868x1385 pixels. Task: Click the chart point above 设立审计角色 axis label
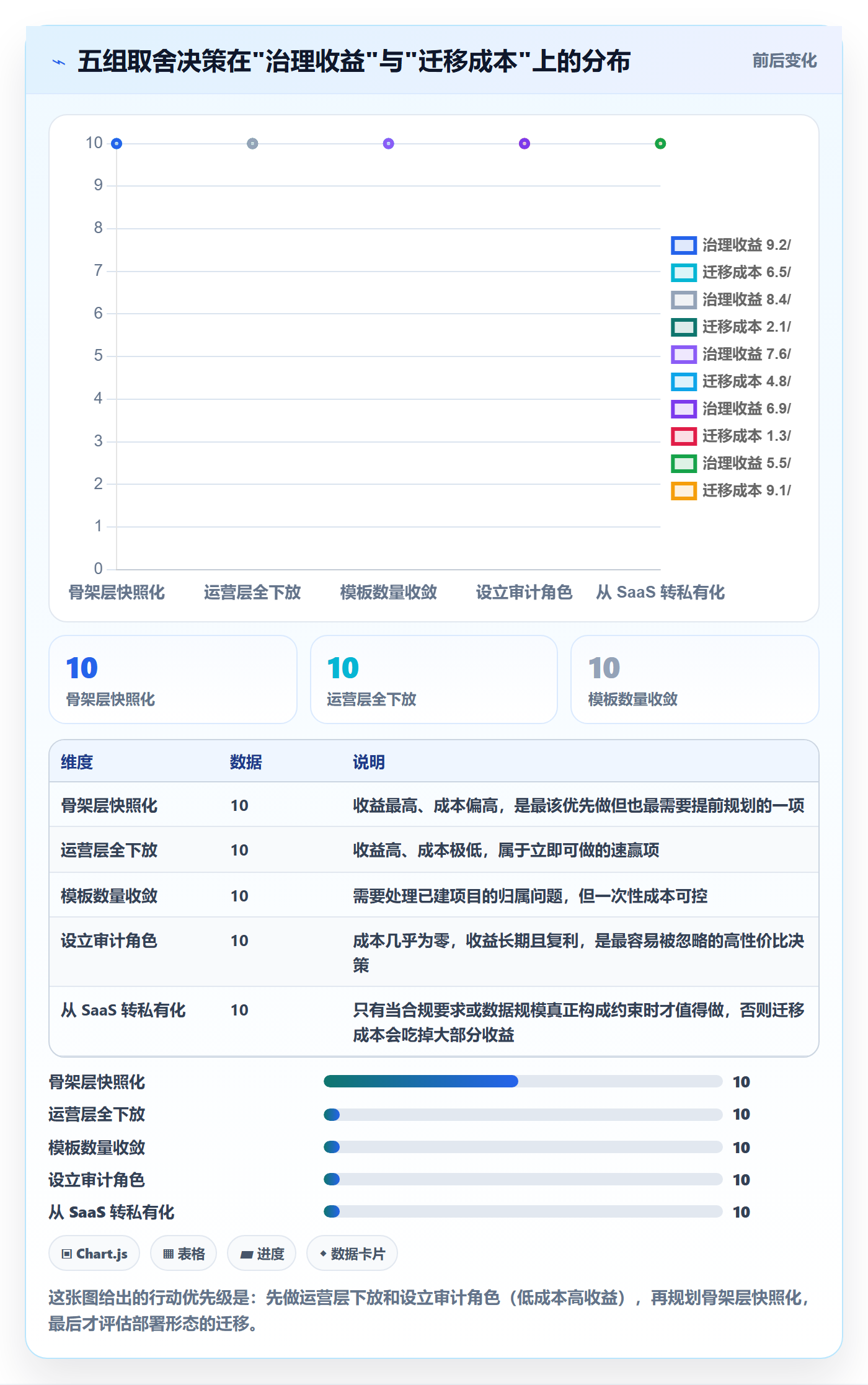(525, 144)
